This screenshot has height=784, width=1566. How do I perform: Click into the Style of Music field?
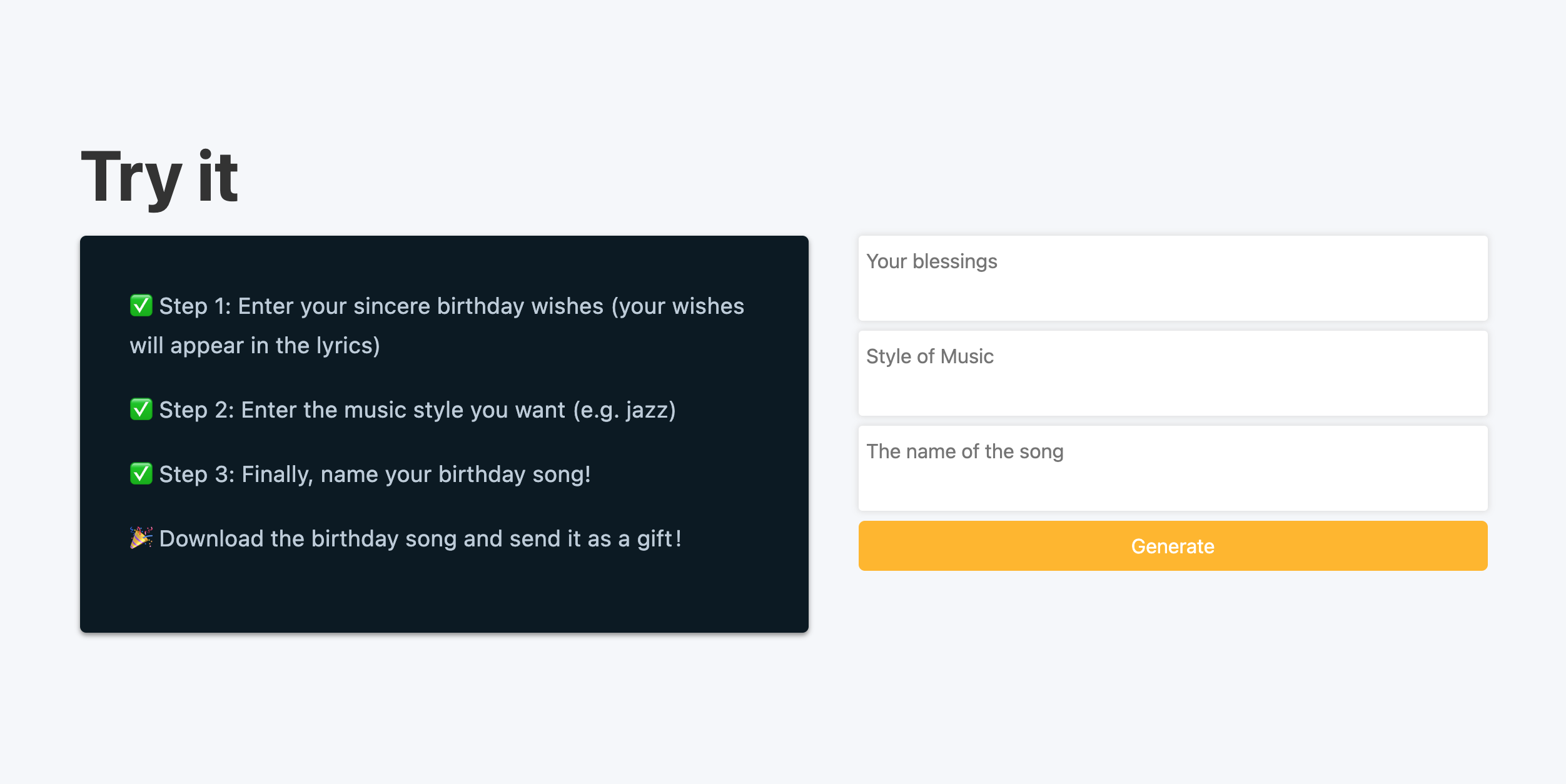1173,373
